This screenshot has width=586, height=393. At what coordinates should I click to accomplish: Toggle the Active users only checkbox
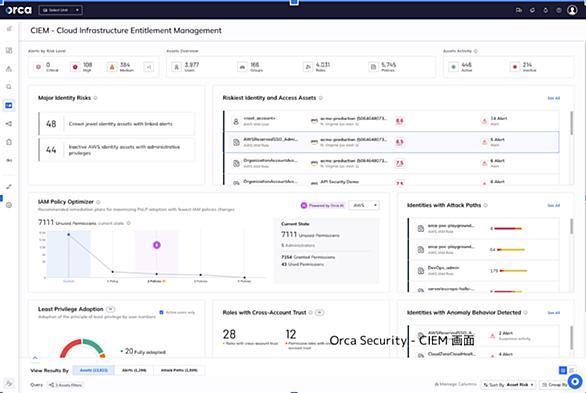[x=161, y=312]
